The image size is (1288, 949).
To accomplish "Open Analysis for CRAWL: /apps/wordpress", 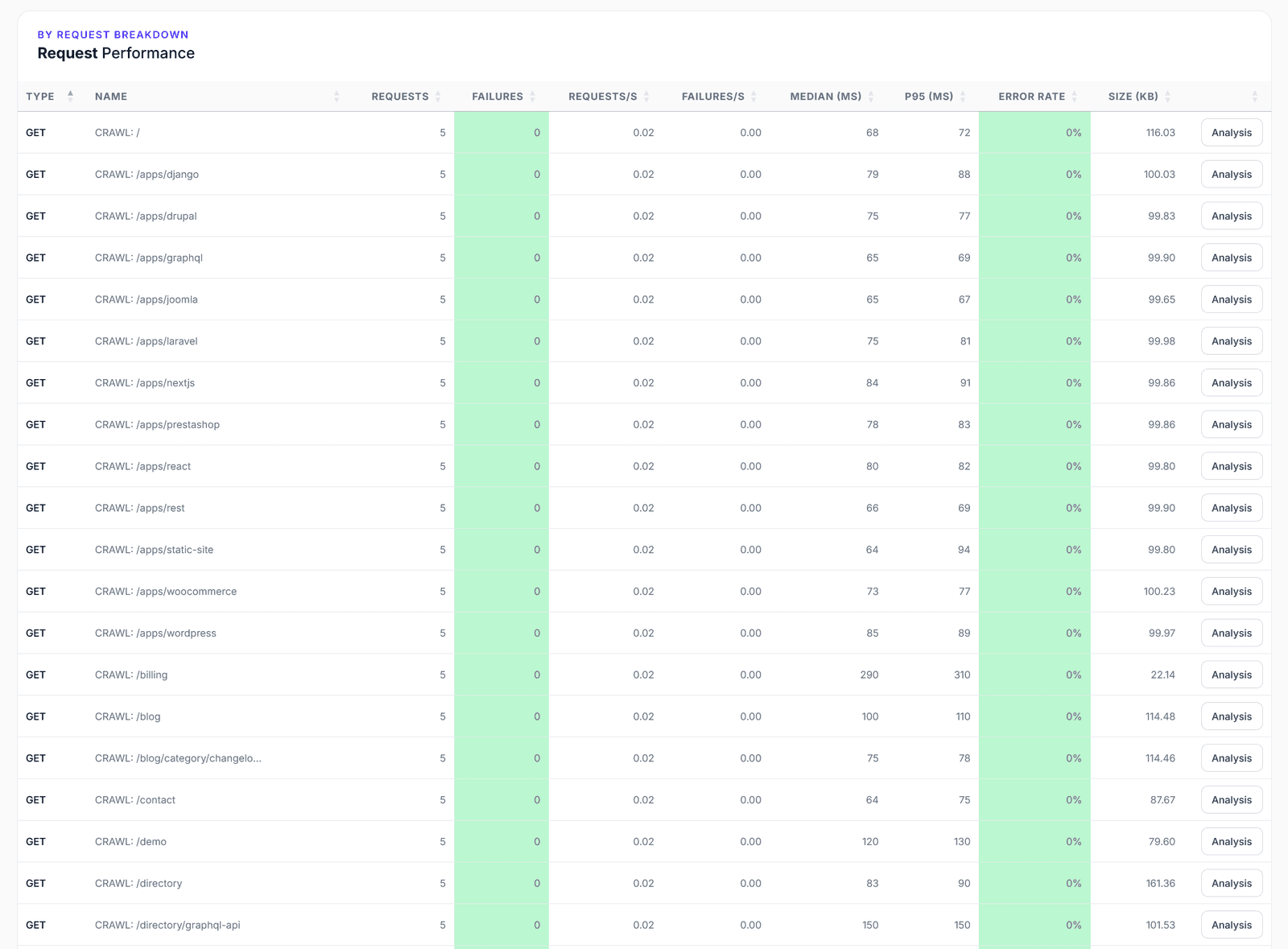I will (x=1231, y=633).
